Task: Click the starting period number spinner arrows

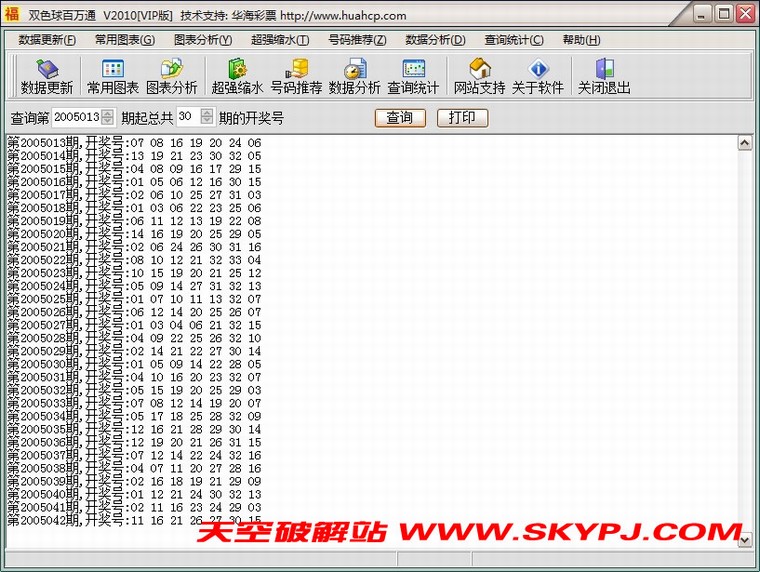Action: click(109, 117)
